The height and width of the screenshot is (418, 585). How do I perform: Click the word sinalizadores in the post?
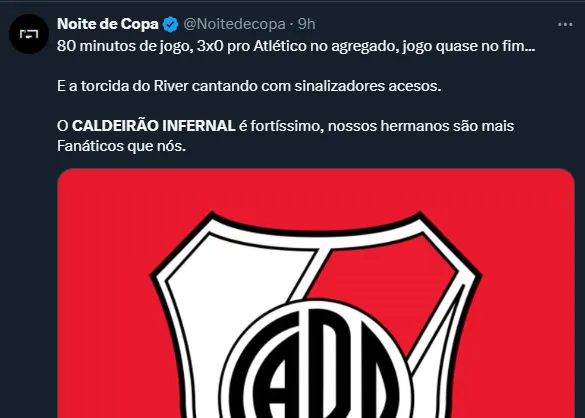point(340,86)
